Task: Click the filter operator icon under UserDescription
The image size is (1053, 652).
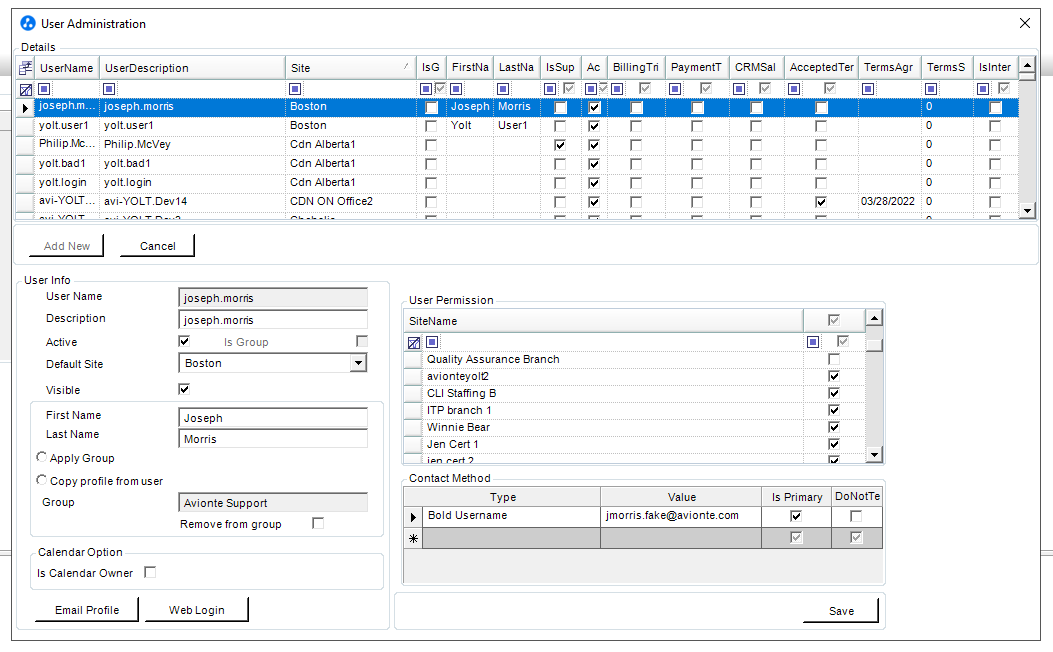Action: (x=110, y=89)
